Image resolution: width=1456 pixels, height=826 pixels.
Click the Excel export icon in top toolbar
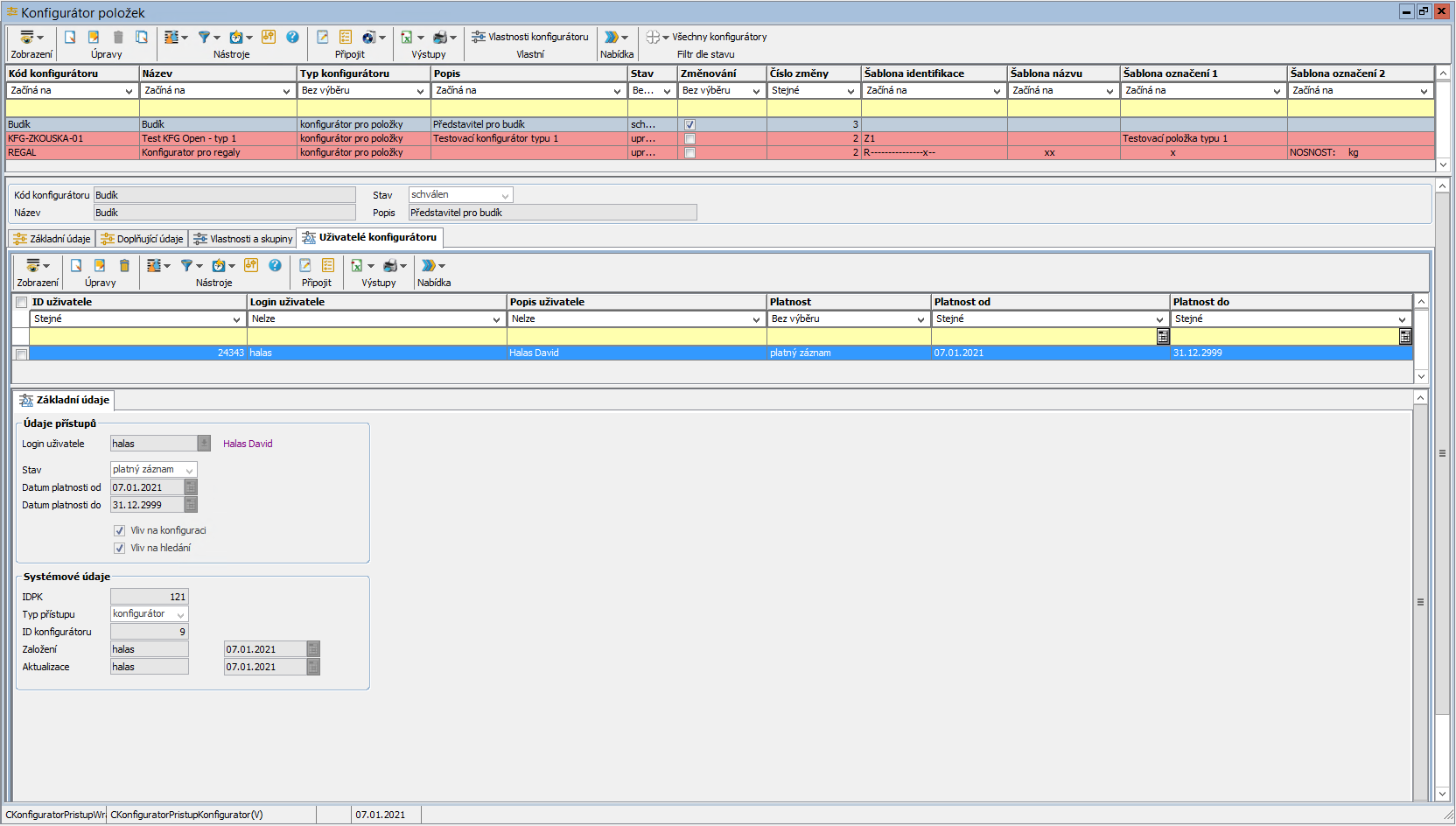[407, 37]
